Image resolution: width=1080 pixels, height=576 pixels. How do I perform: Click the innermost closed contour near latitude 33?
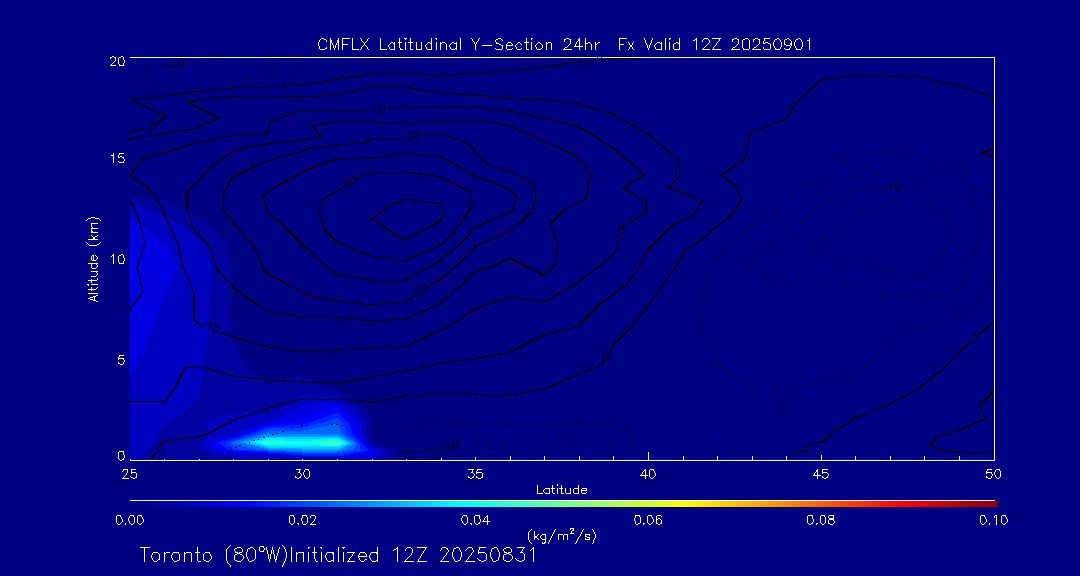[407, 220]
